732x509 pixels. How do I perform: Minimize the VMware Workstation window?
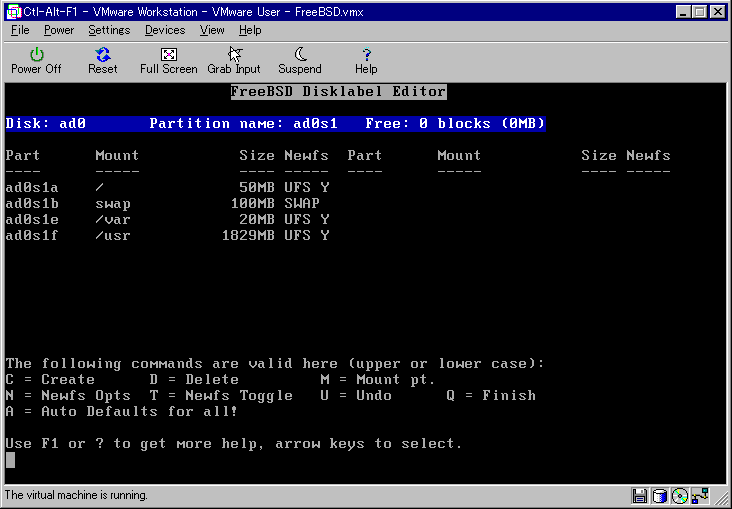683,12
